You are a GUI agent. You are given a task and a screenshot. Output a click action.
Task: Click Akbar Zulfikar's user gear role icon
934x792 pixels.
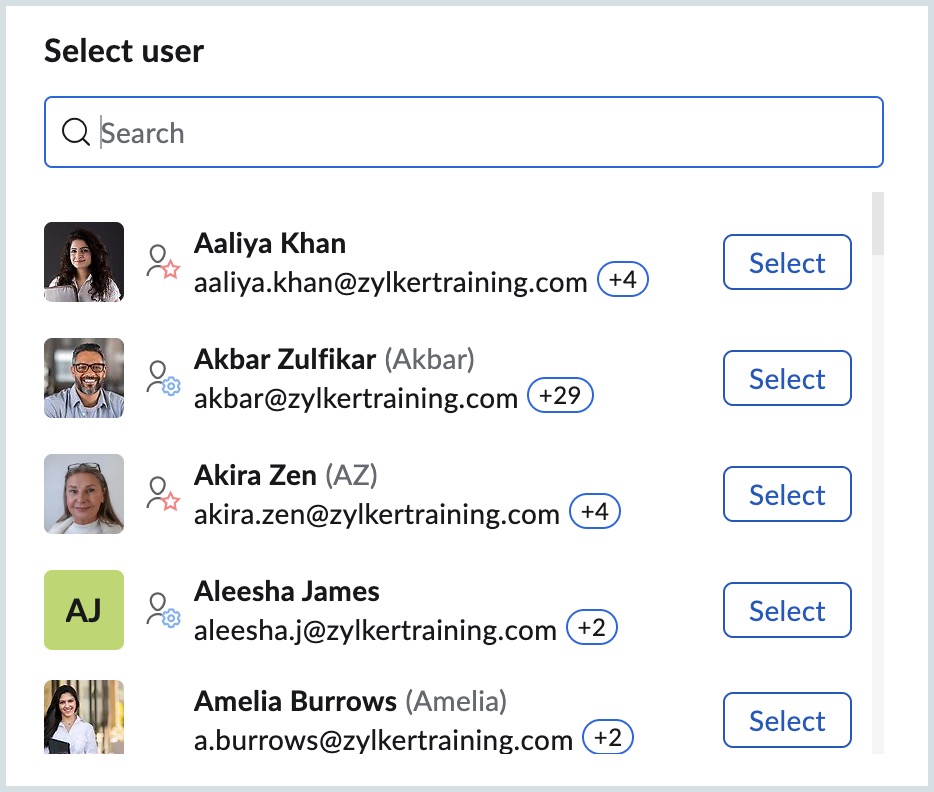pos(162,378)
